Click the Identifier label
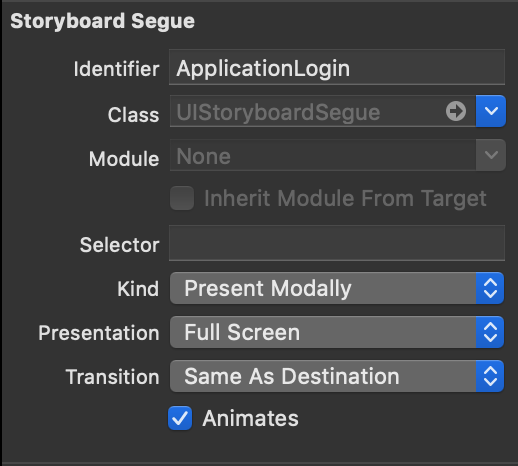Screen dimensions: 518x466 116,69
